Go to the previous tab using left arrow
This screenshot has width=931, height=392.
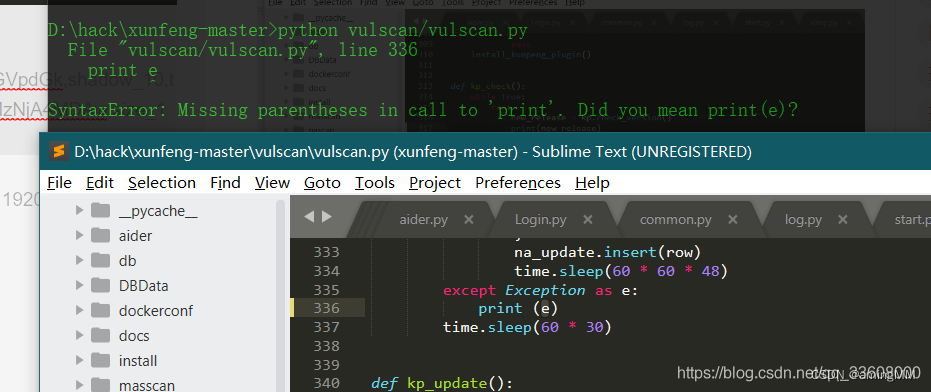[x=308, y=217]
